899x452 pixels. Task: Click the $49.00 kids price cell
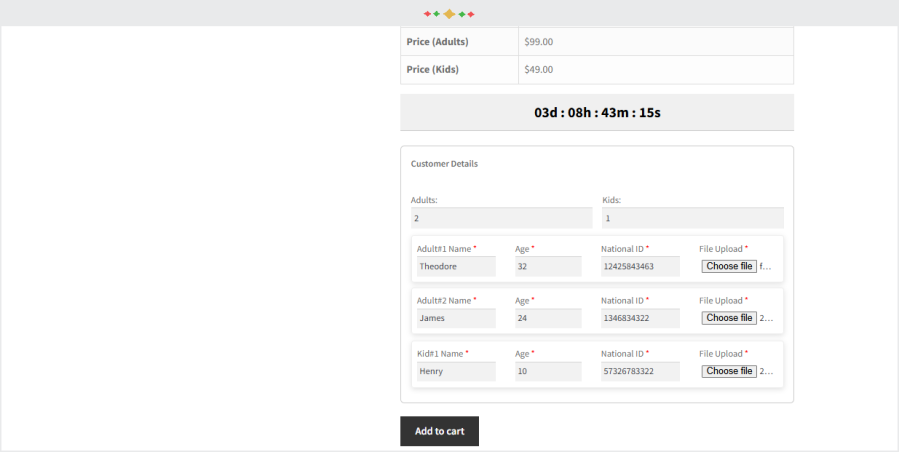[x=656, y=69]
